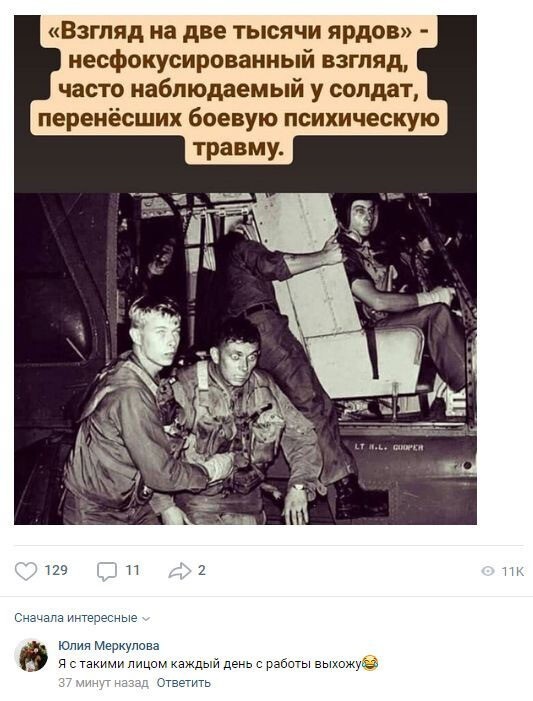This screenshot has height=701, width=533.
Task: Share the post using the arrow icon
Action: (180, 571)
